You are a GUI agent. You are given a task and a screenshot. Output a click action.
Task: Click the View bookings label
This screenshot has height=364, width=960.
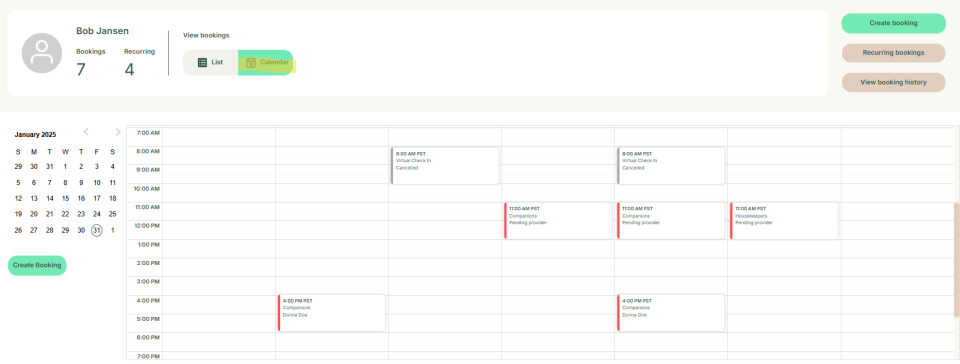pyautogui.click(x=206, y=35)
